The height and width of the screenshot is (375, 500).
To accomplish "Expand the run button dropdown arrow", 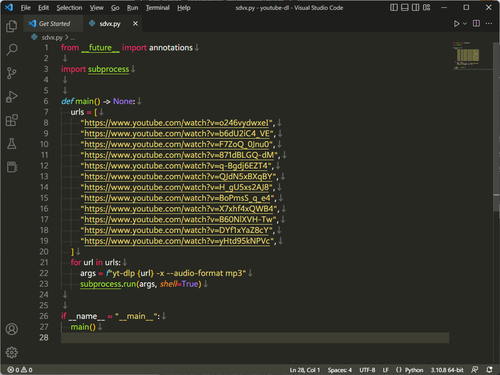I will tap(465, 24).
